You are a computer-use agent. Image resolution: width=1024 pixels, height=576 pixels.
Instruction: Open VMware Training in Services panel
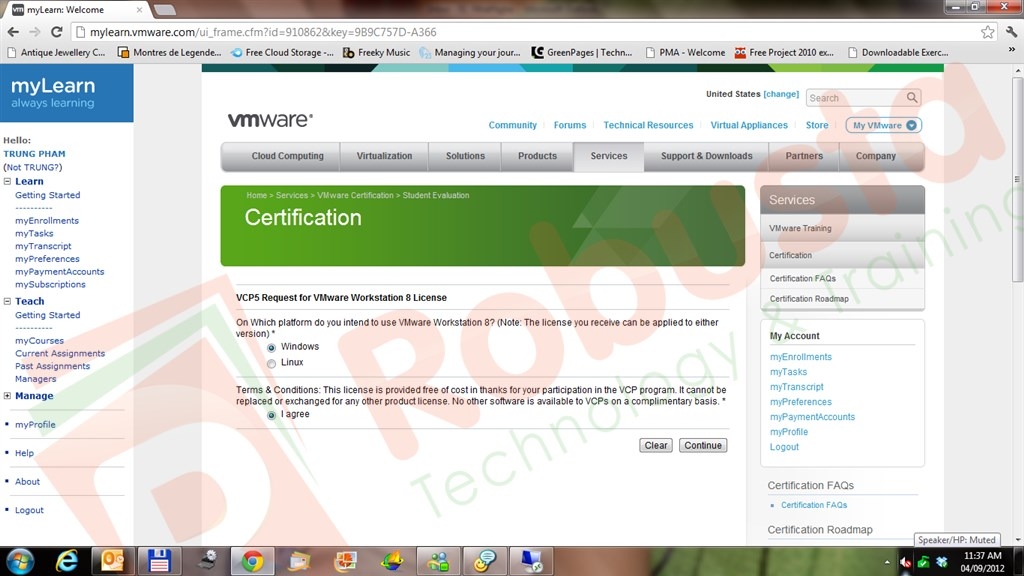pyautogui.click(x=800, y=228)
